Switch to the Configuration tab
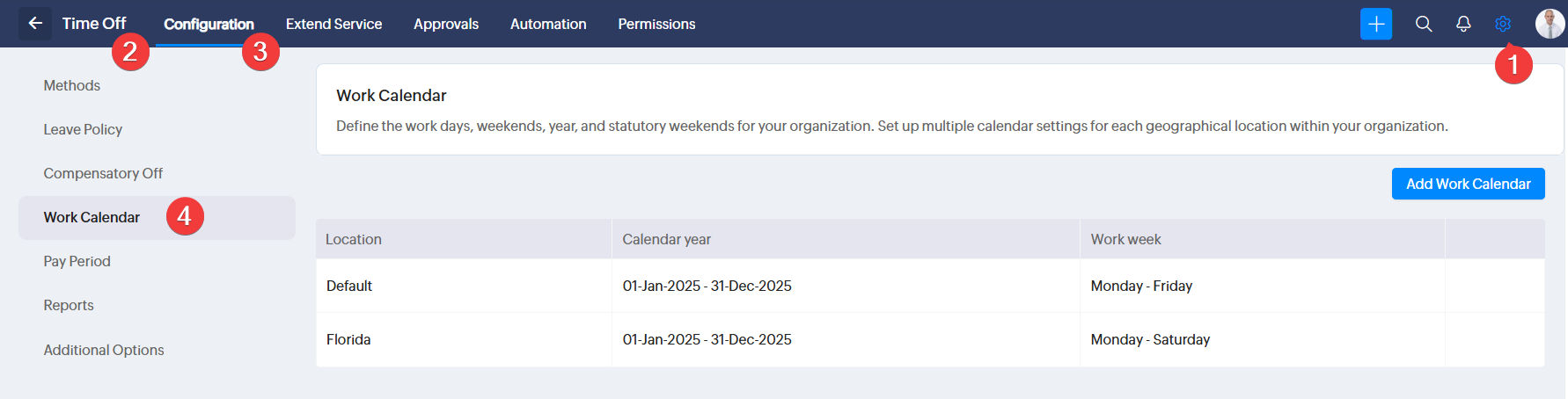The width and height of the screenshot is (1568, 399). 209,24
